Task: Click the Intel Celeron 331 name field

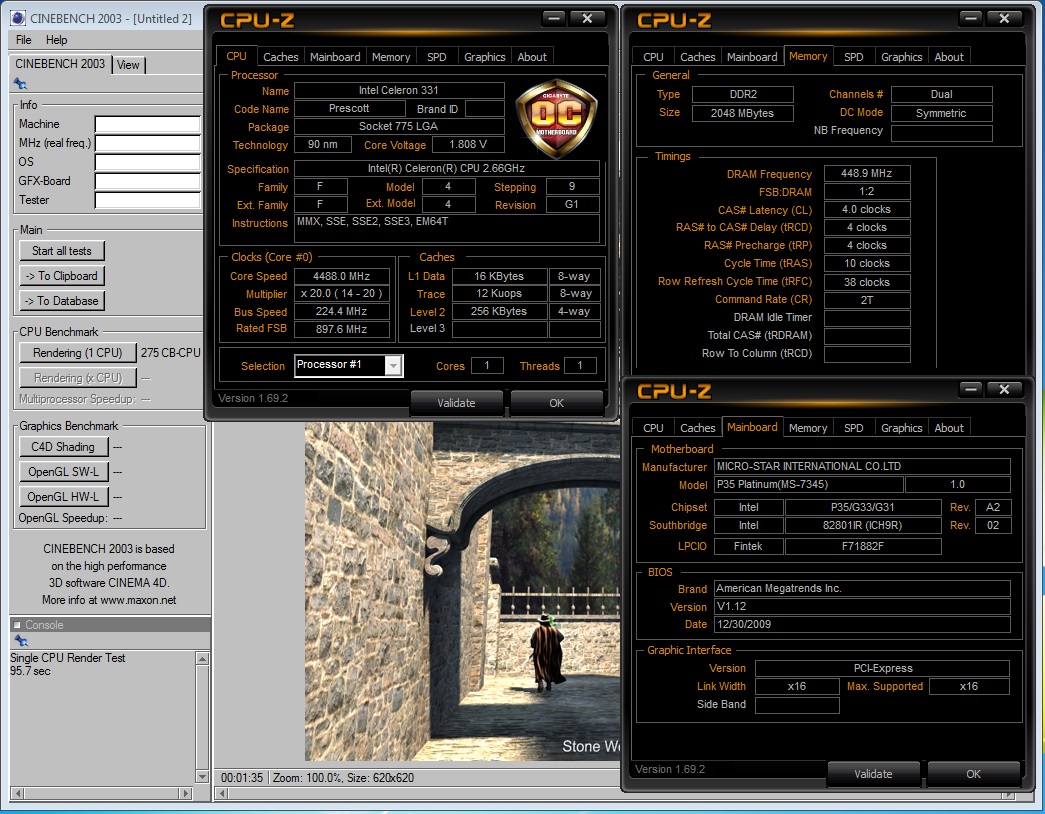Action: coord(399,90)
